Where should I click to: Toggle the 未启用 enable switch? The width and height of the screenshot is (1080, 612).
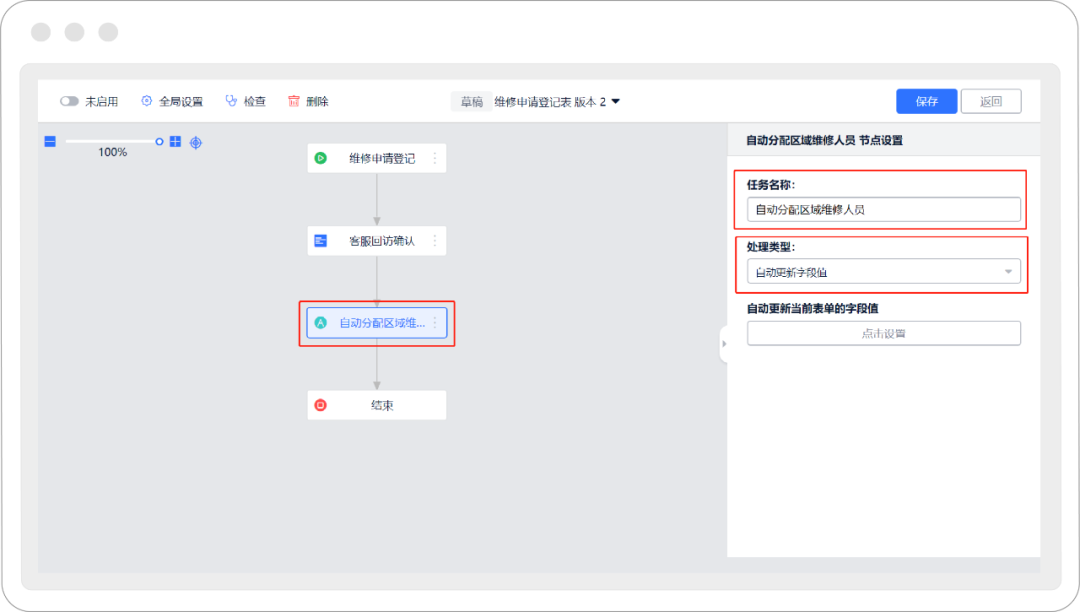point(69,101)
